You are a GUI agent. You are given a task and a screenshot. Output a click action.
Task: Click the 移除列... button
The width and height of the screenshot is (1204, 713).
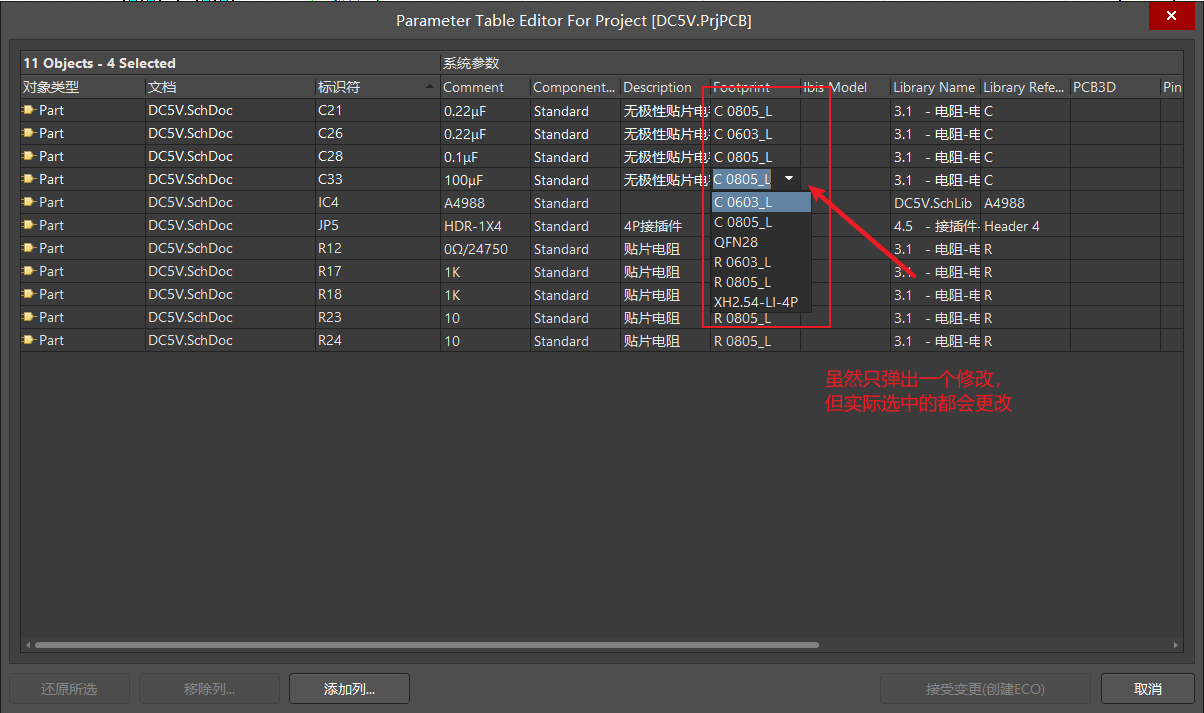[209, 689]
